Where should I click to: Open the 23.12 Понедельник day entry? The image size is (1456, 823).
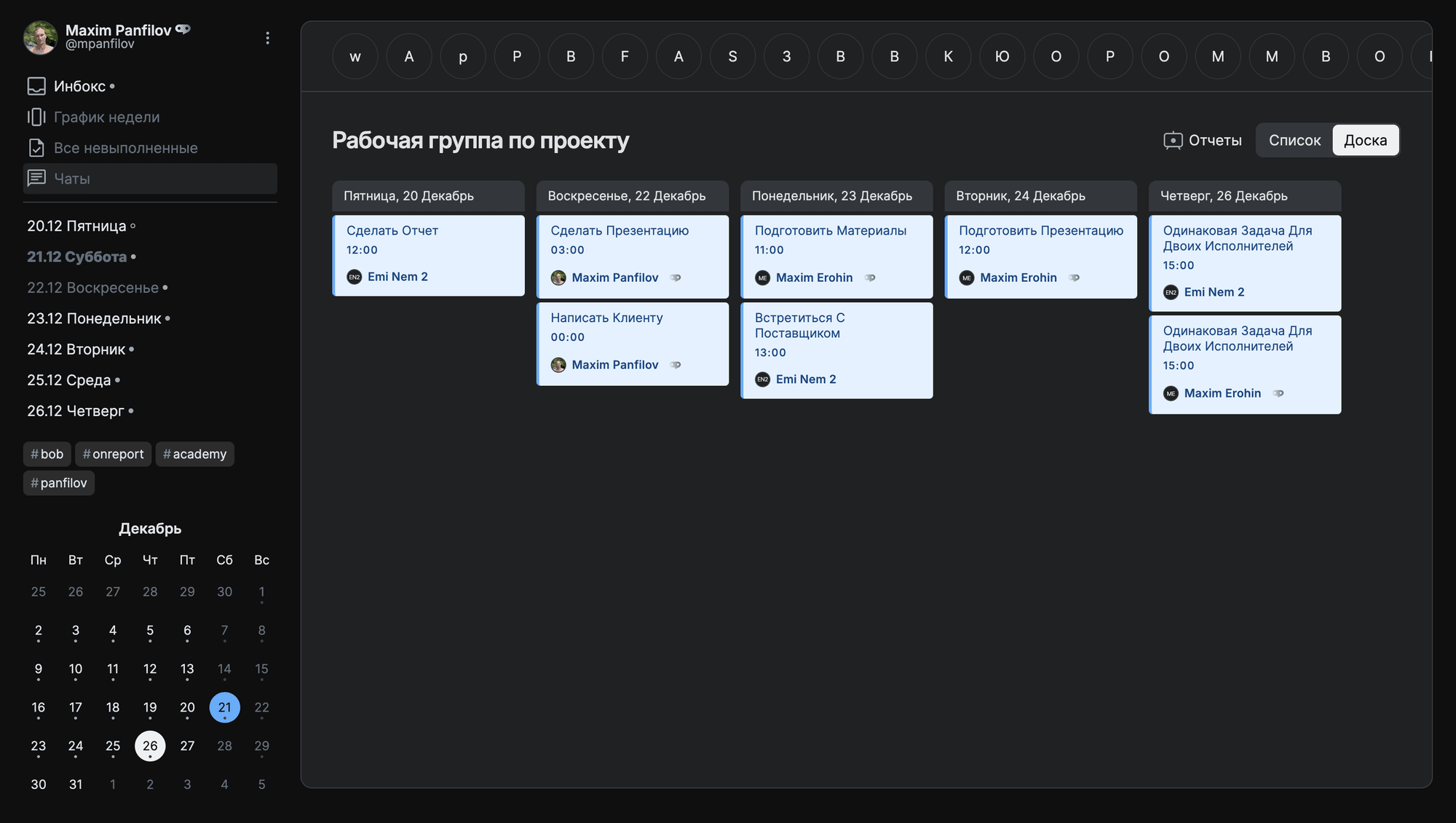[x=94, y=318]
